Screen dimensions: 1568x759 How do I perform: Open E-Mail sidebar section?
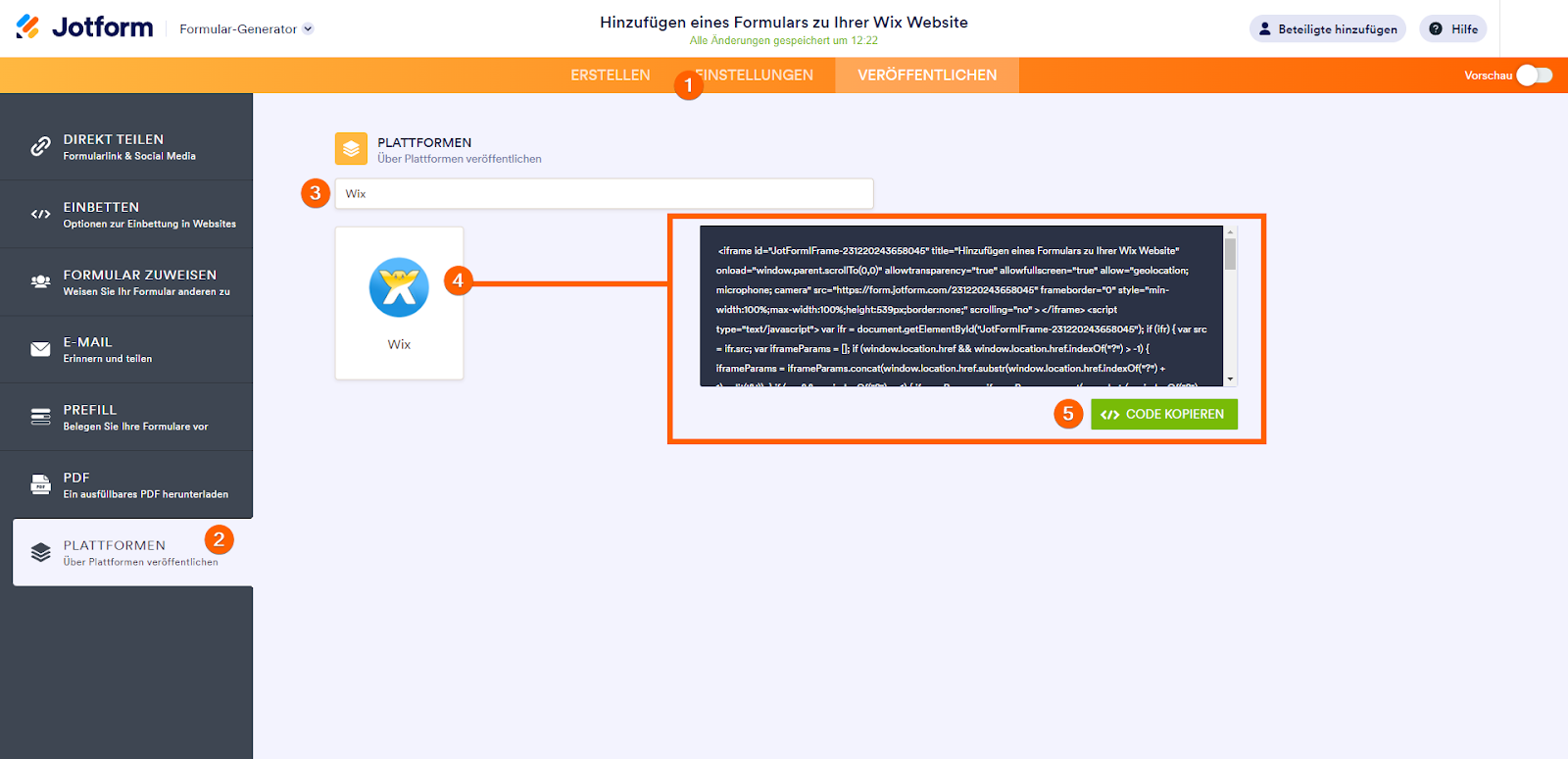(x=126, y=350)
